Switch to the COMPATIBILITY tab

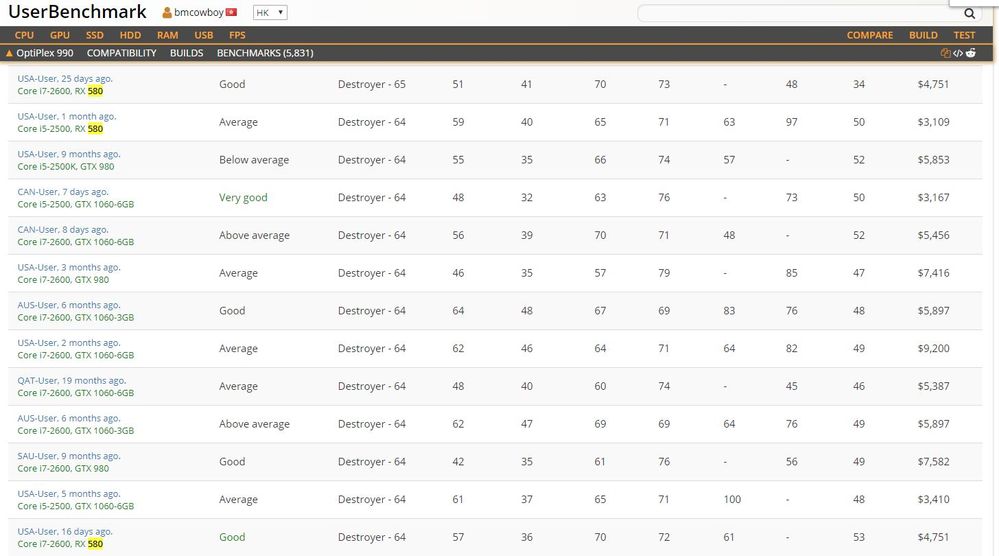click(122, 53)
